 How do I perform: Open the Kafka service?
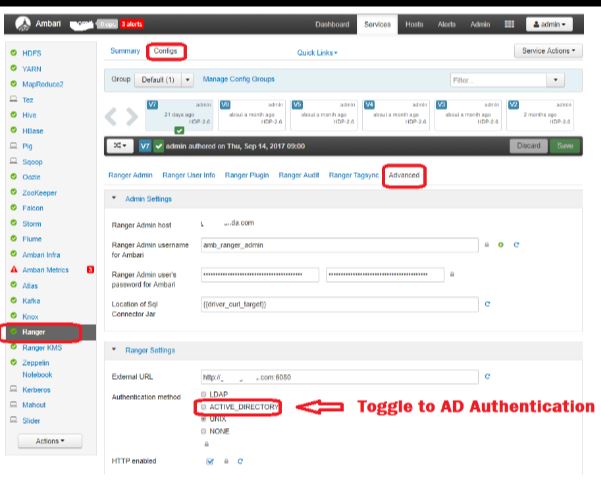[x=31, y=301]
